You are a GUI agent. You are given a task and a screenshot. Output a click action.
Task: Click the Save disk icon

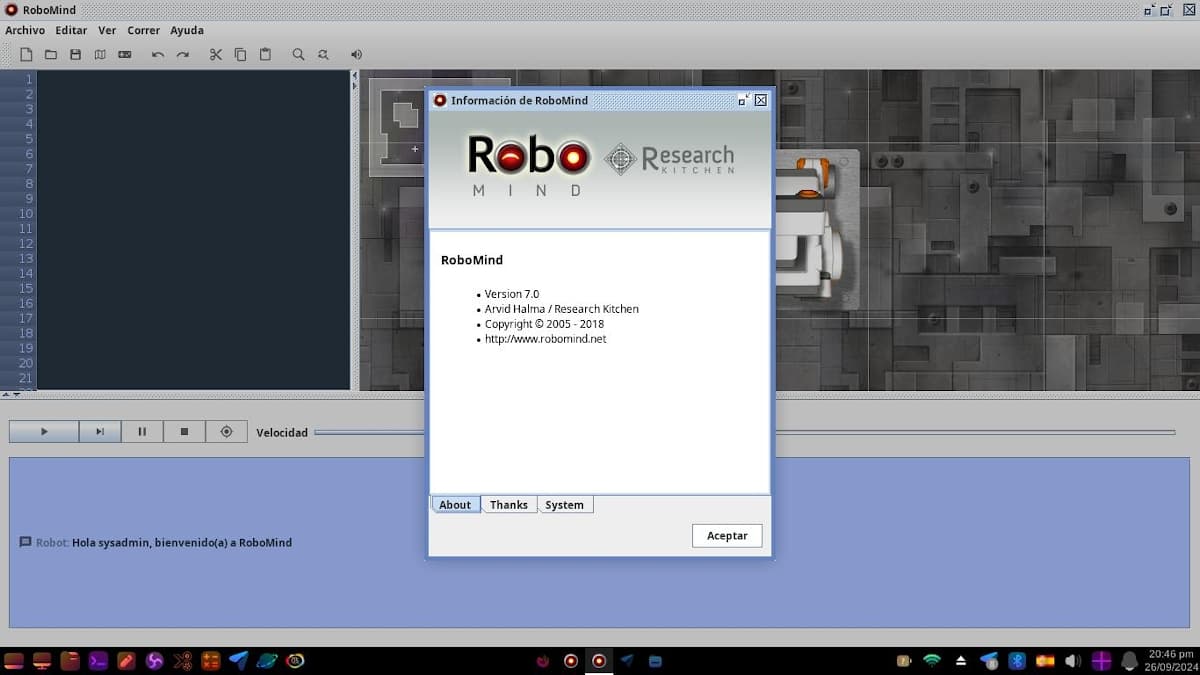[75, 55]
